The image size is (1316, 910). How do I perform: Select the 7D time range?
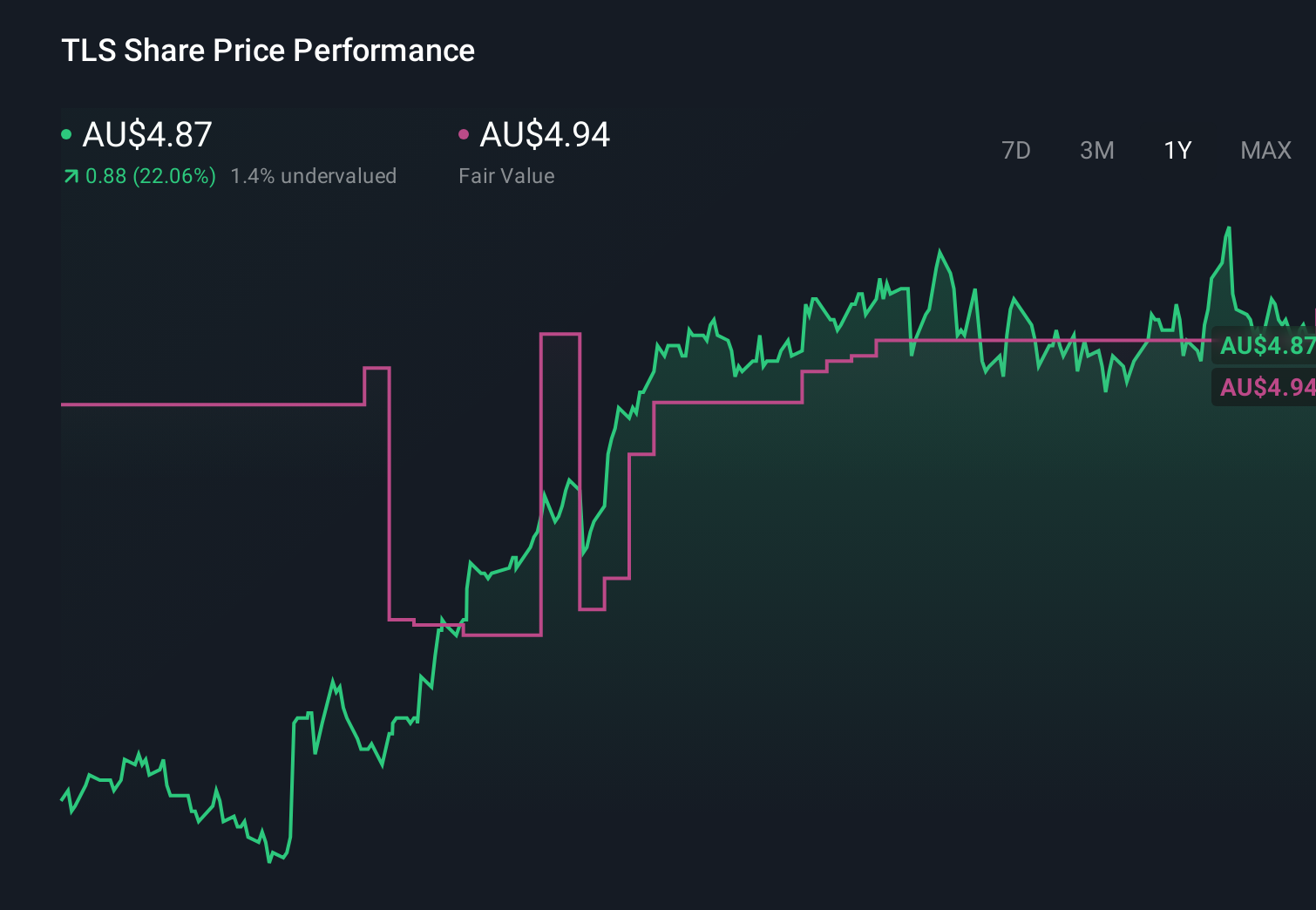point(1016,150)
